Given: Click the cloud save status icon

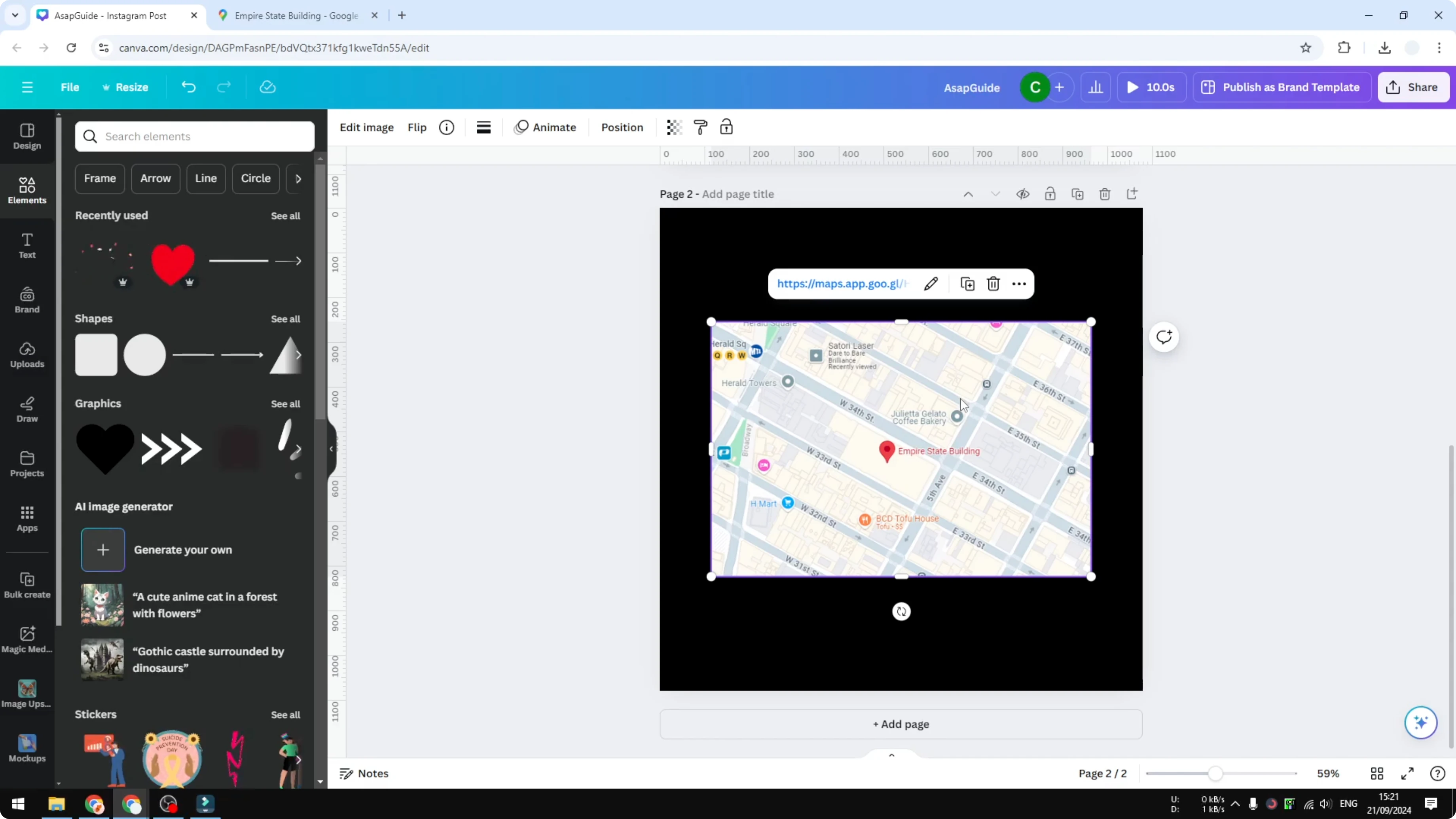Looking at the screenshot, I should [267, 87].
